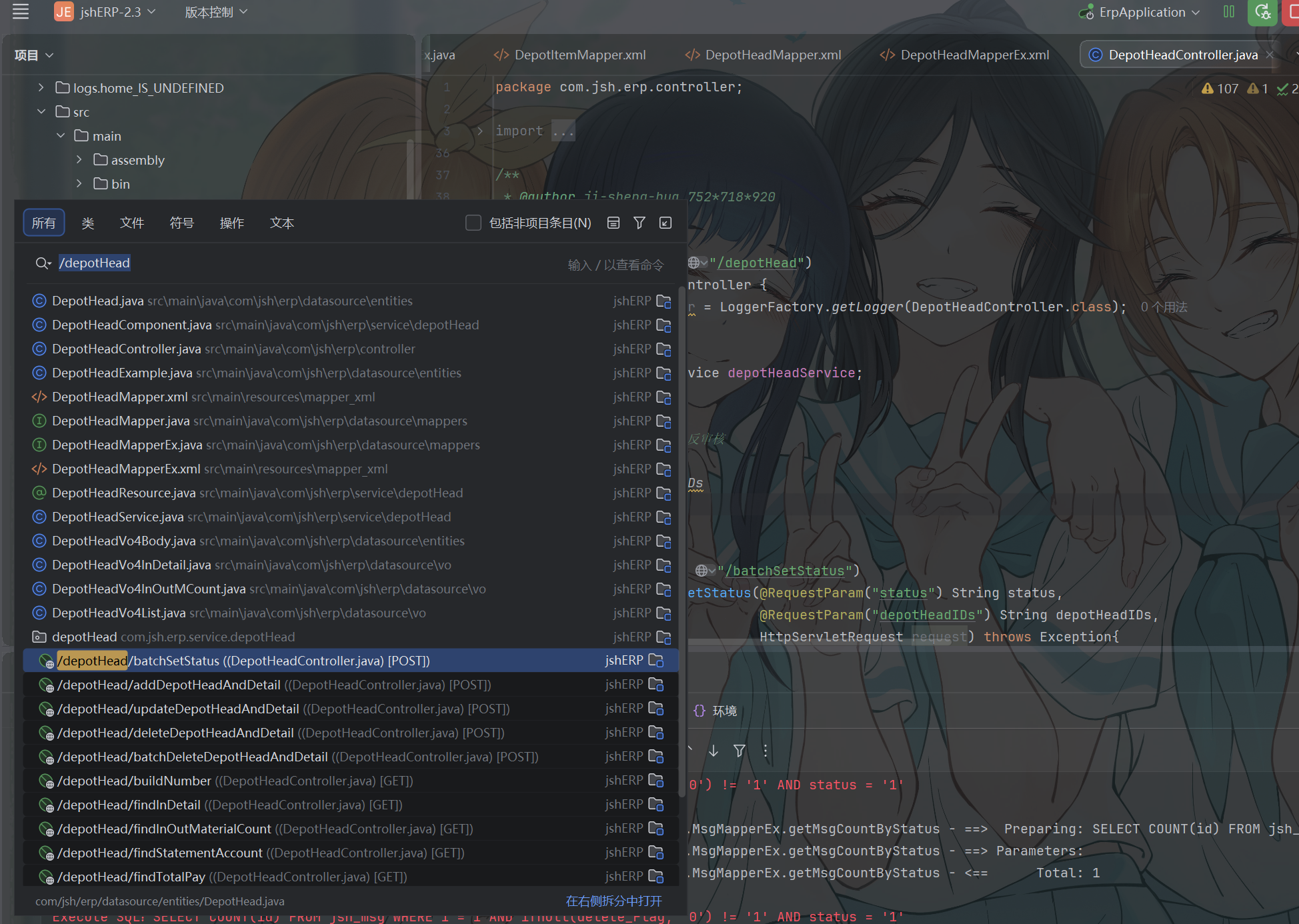The image size is (1299, 924).
Task: Close the DepotHeadController.java tab
Action: pos(1270,55)
